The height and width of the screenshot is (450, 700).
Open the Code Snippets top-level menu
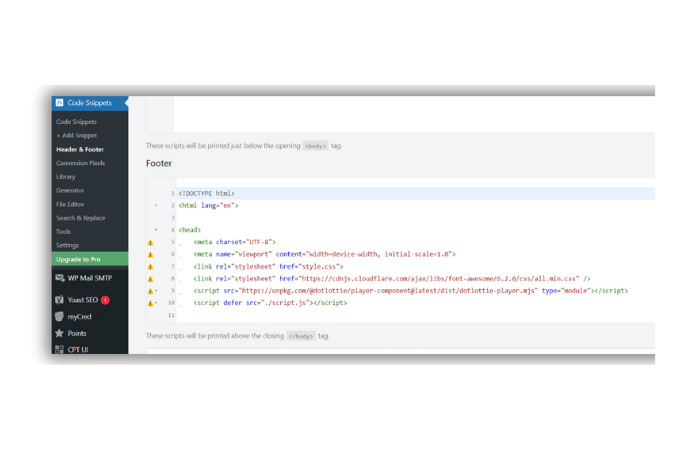pos(90,103)
